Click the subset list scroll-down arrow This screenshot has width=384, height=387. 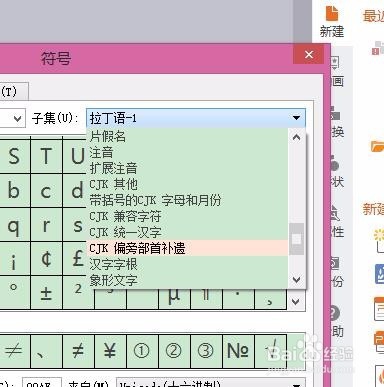(x=296, y=280)
